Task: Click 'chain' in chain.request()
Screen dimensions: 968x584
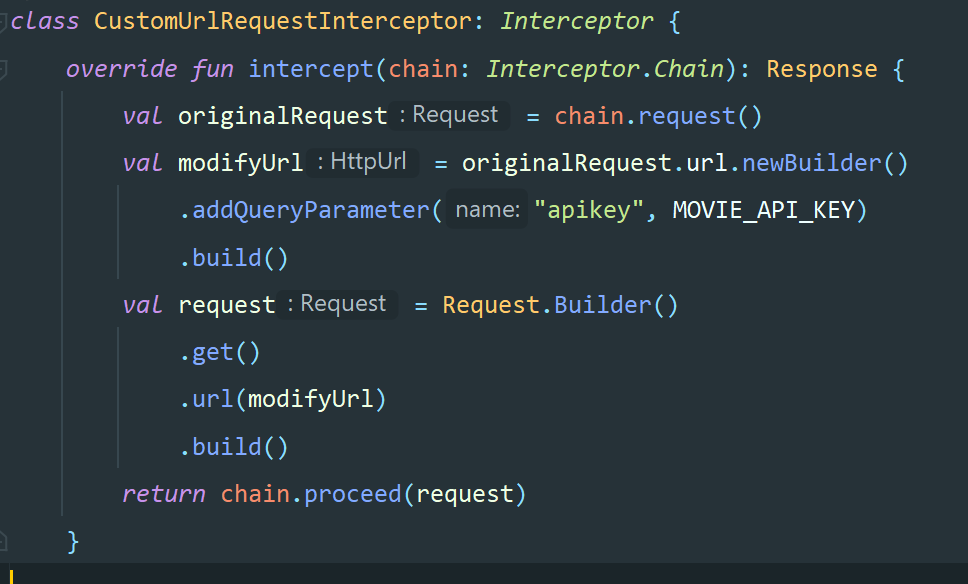Action: click(589, 116)
